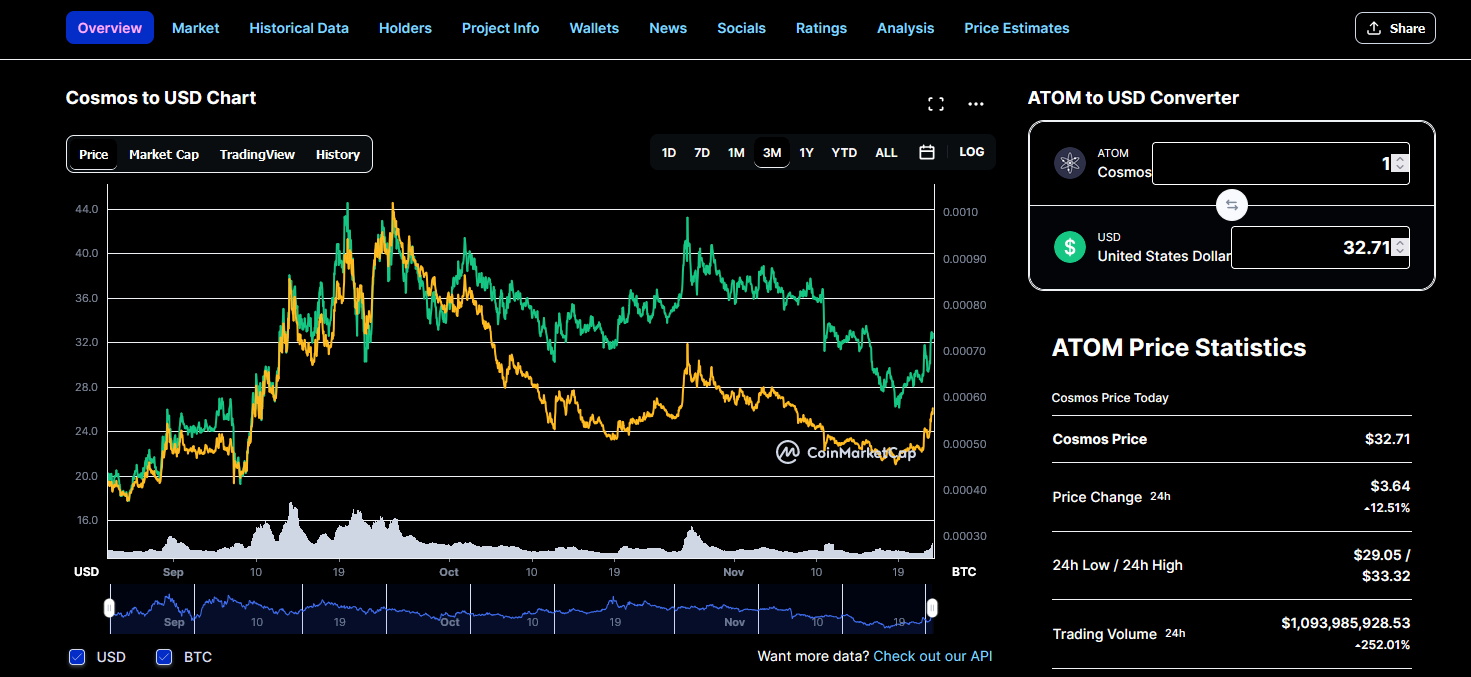Toggle the USD checkbox below chart
1471x677 pixels.
[77, 657]
